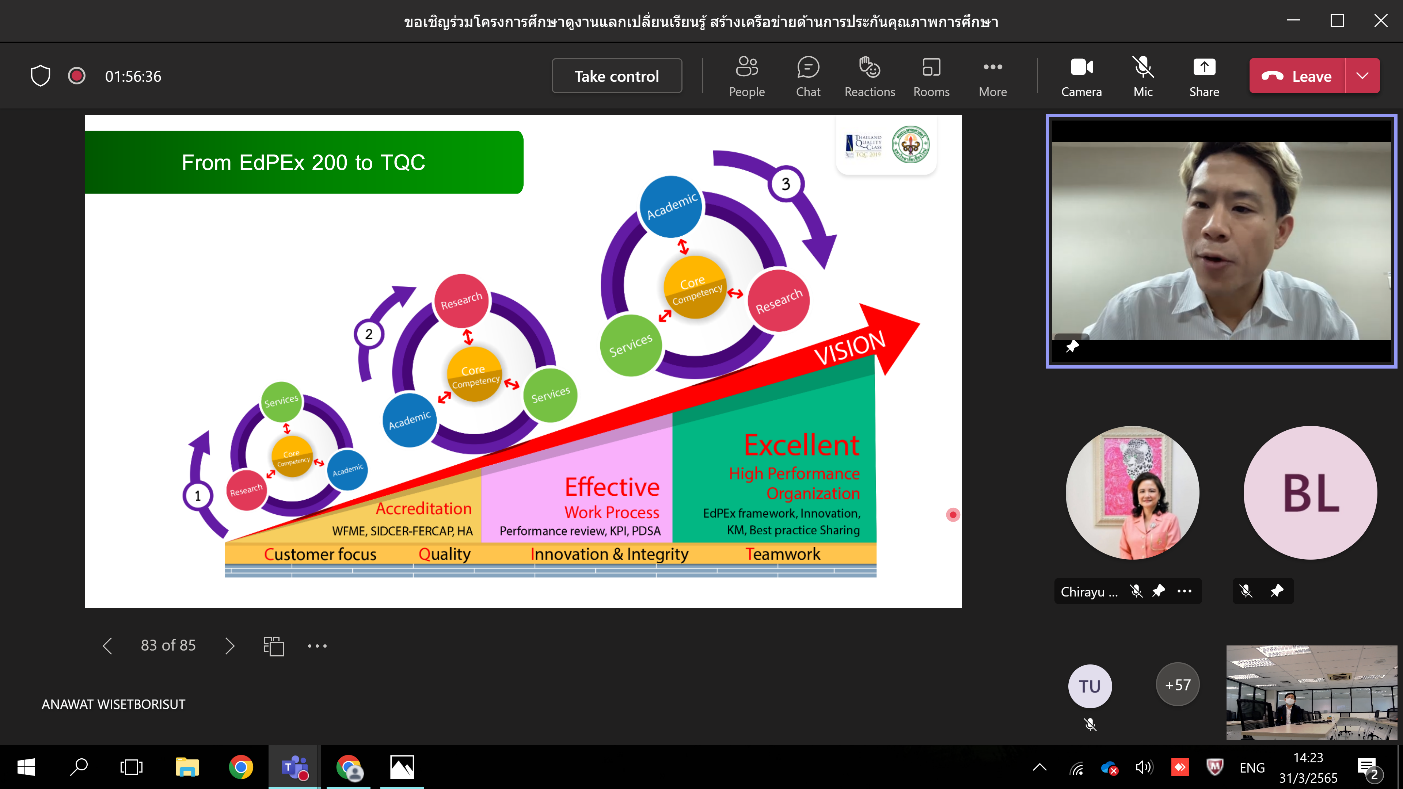The height and width of the screenshot is (789, 1403).
Task: Click the muted mic icon below TU
Action: click(1090, 724)
